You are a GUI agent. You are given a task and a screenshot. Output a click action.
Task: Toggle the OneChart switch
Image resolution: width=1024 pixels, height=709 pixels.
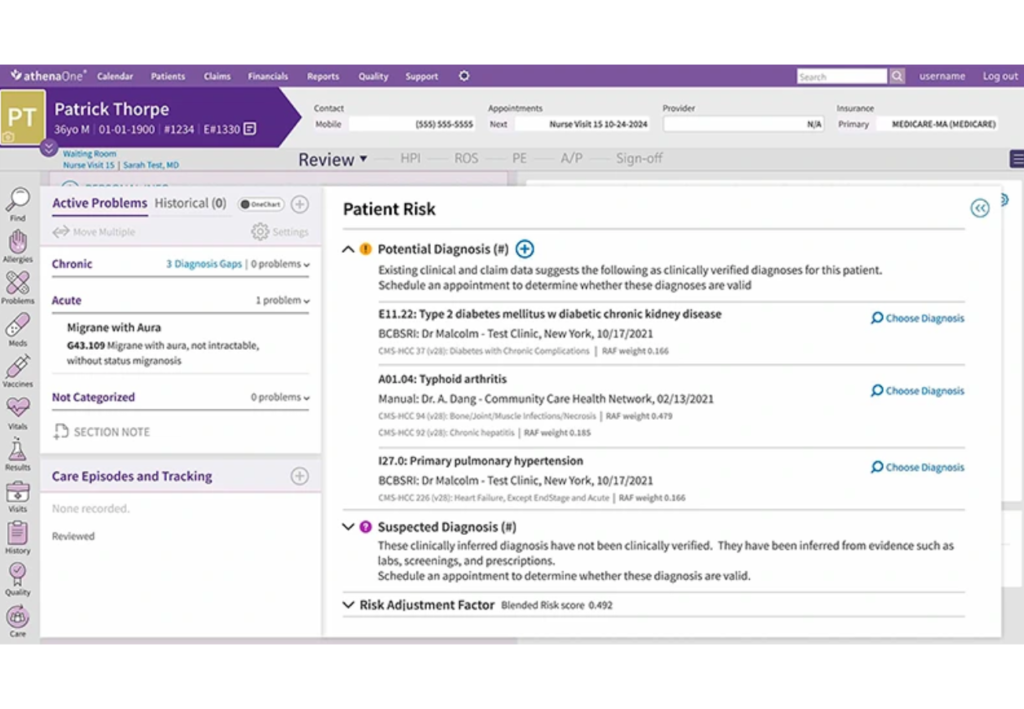click(261, 204)
